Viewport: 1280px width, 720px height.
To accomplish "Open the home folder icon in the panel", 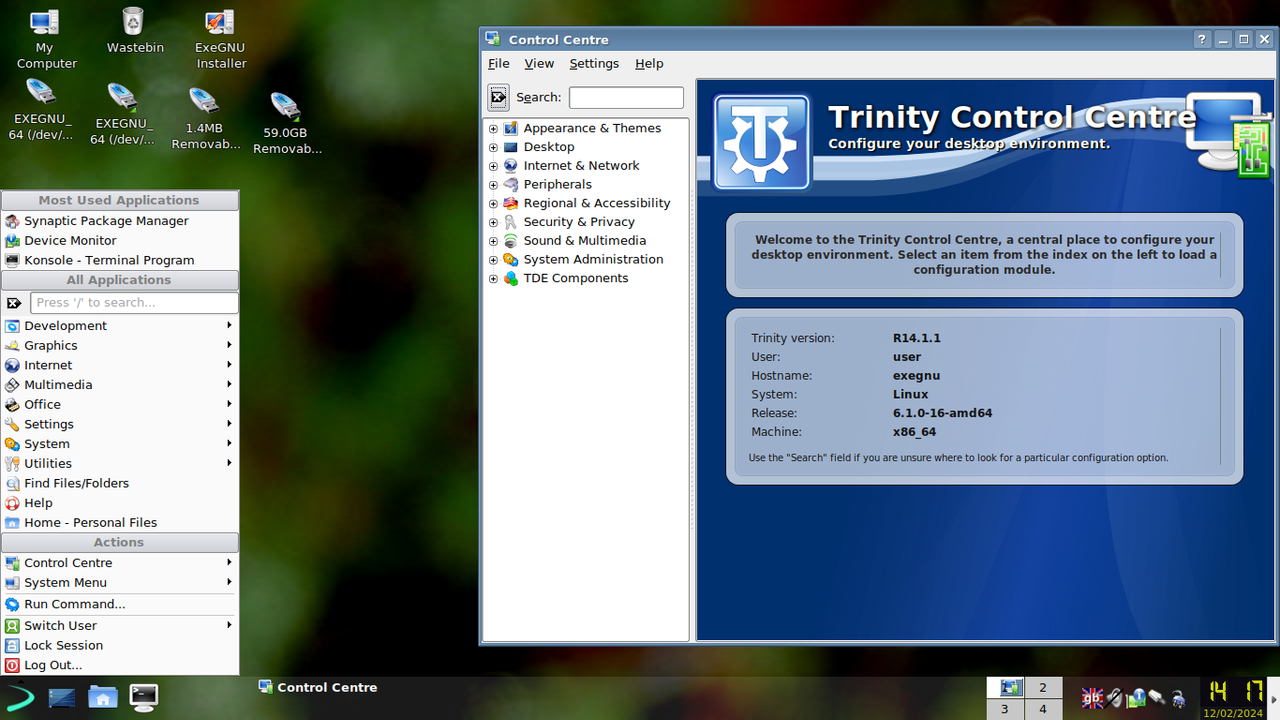I will [x=103, y=697].
